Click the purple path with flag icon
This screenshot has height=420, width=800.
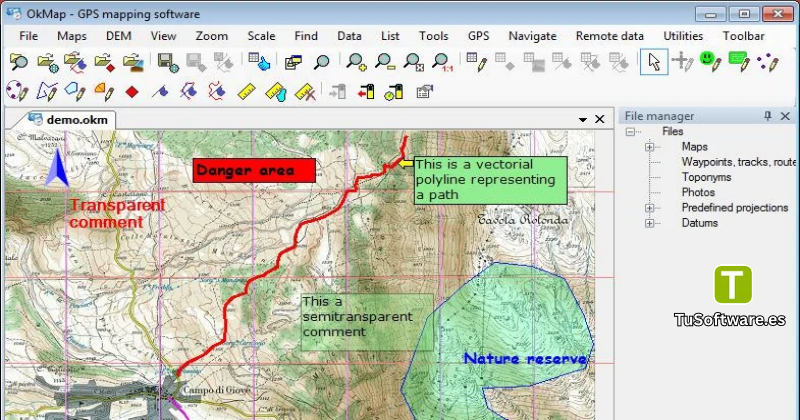coord(189,92)
